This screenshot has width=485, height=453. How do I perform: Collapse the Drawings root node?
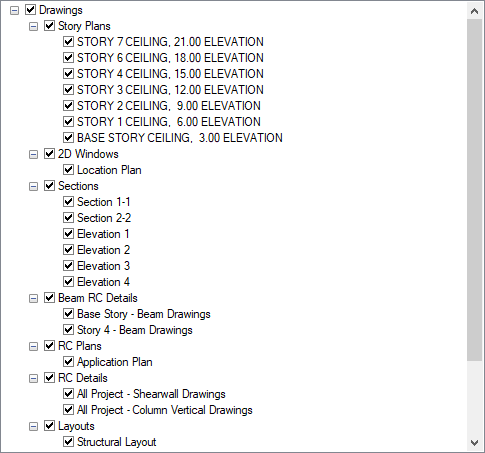pyautogui.click(x=14, y=10)
